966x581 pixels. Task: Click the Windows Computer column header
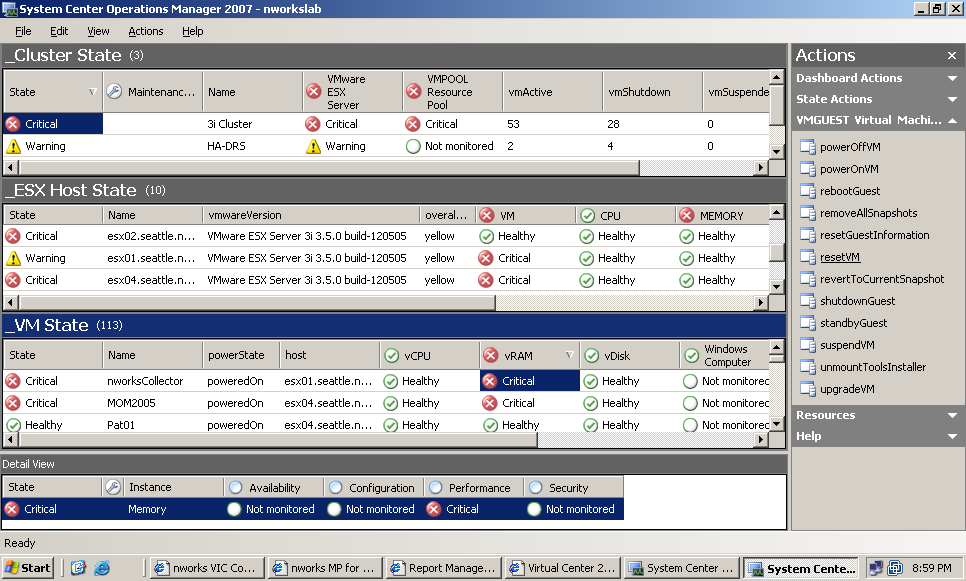(x=724, y=355)
